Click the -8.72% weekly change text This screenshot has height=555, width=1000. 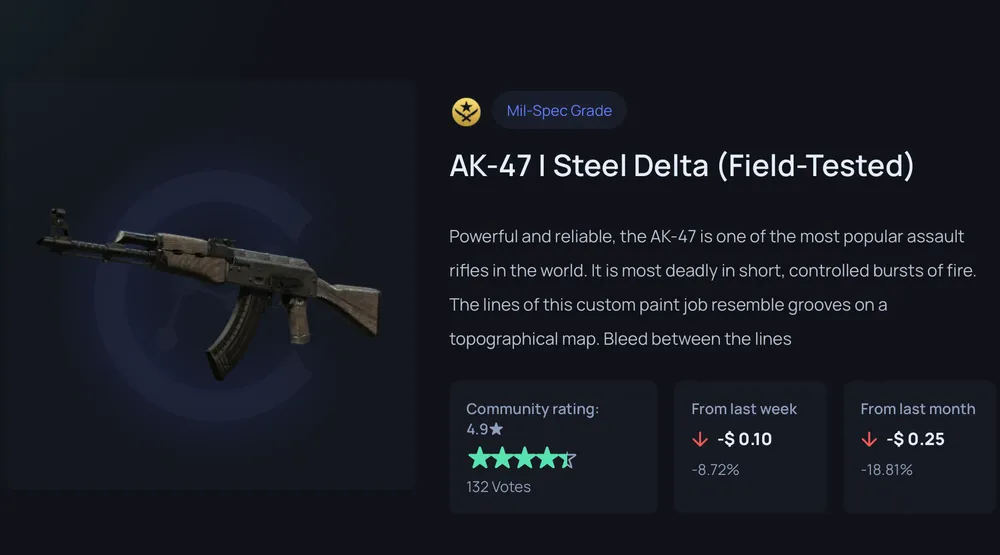(x=715, y=470)
